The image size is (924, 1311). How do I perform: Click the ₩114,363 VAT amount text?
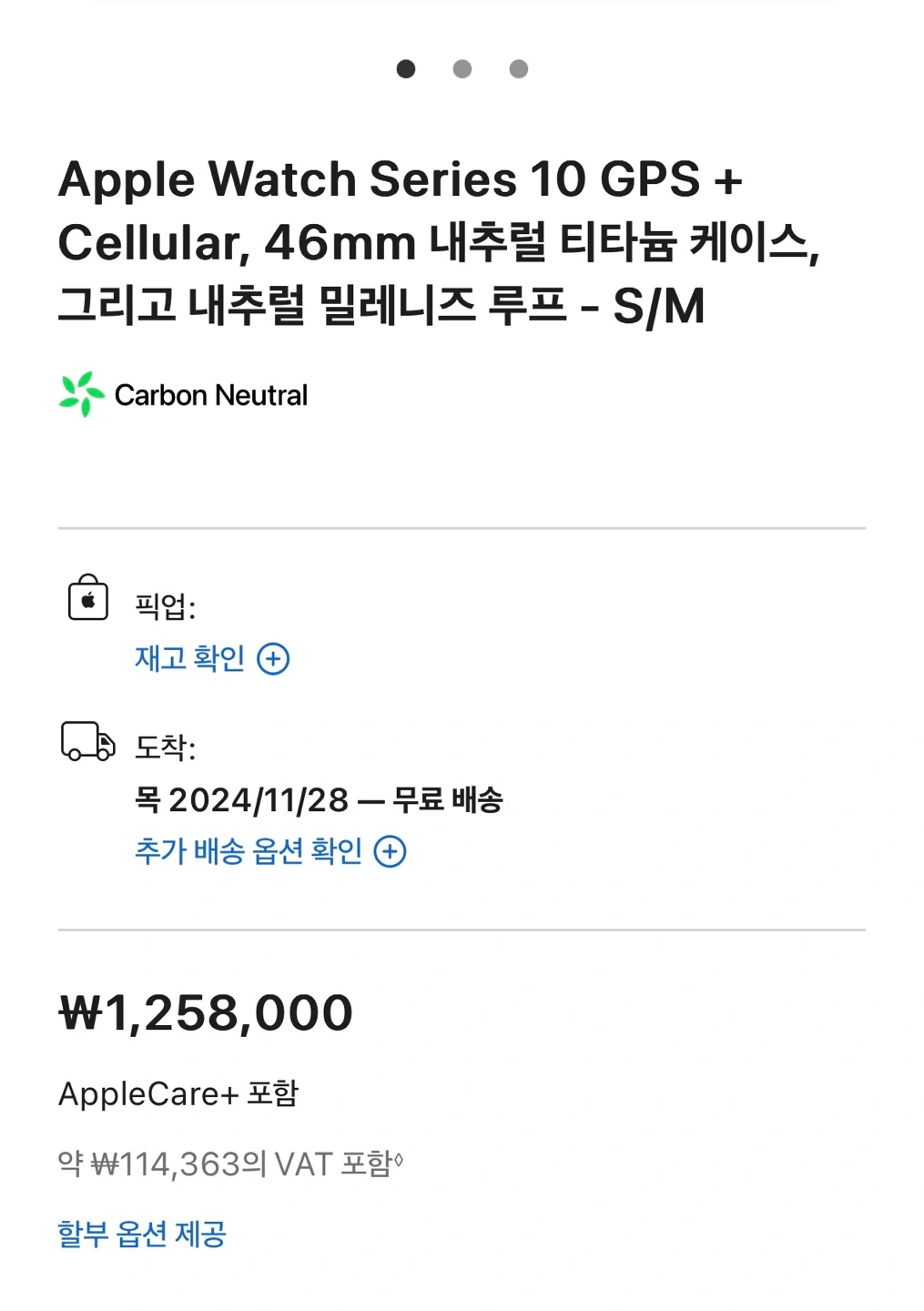point(165,1164)
